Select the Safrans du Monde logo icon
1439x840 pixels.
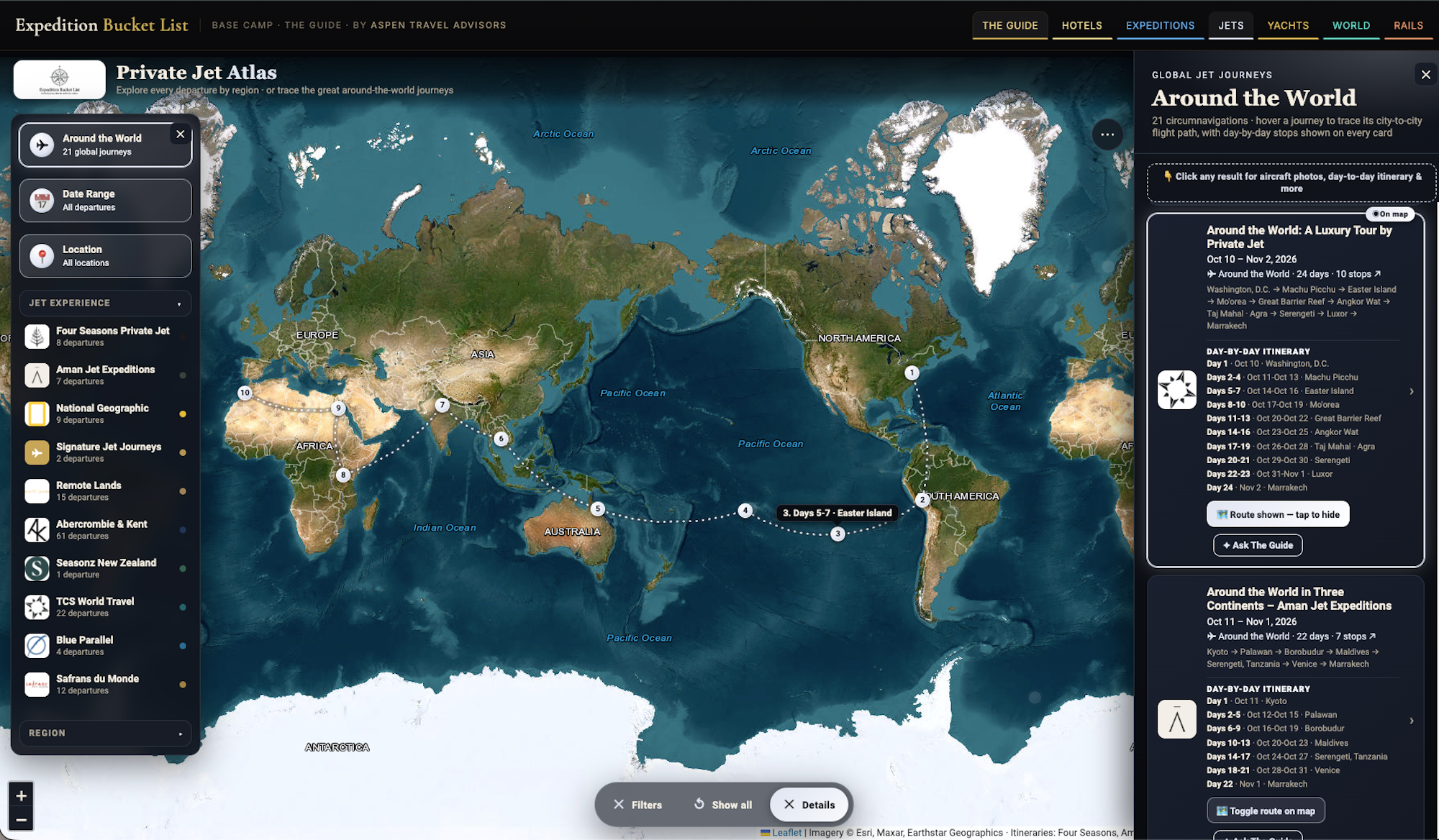(x=37, y=685)
